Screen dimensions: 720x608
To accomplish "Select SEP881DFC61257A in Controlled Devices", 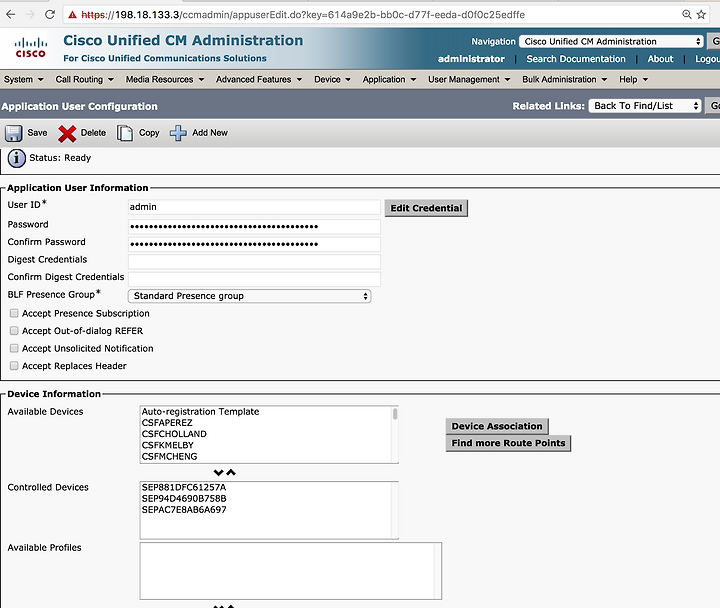I will click(184, 487).
